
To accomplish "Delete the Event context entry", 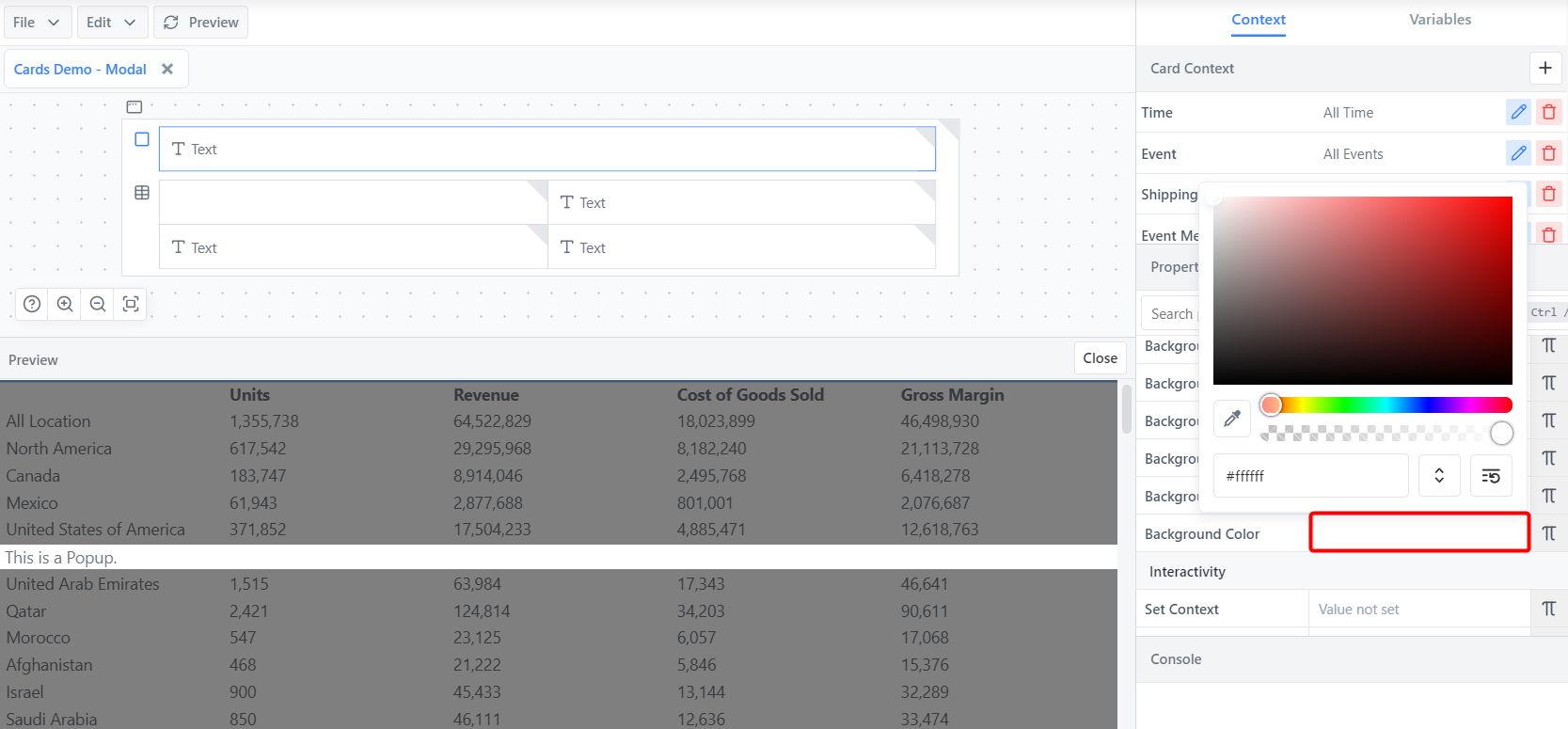I will 1548,153.
